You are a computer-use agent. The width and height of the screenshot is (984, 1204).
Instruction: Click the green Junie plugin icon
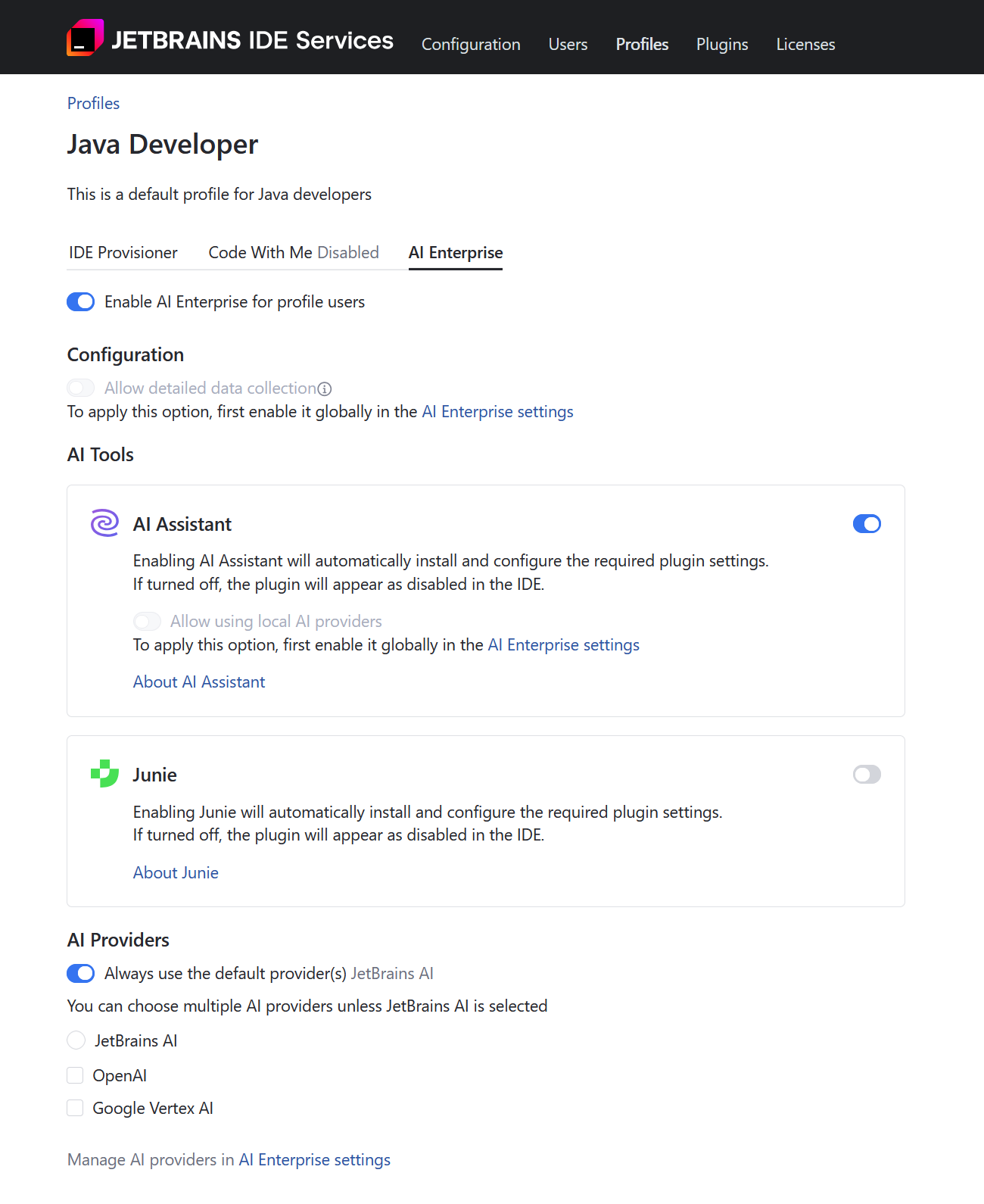coord(104,774)
